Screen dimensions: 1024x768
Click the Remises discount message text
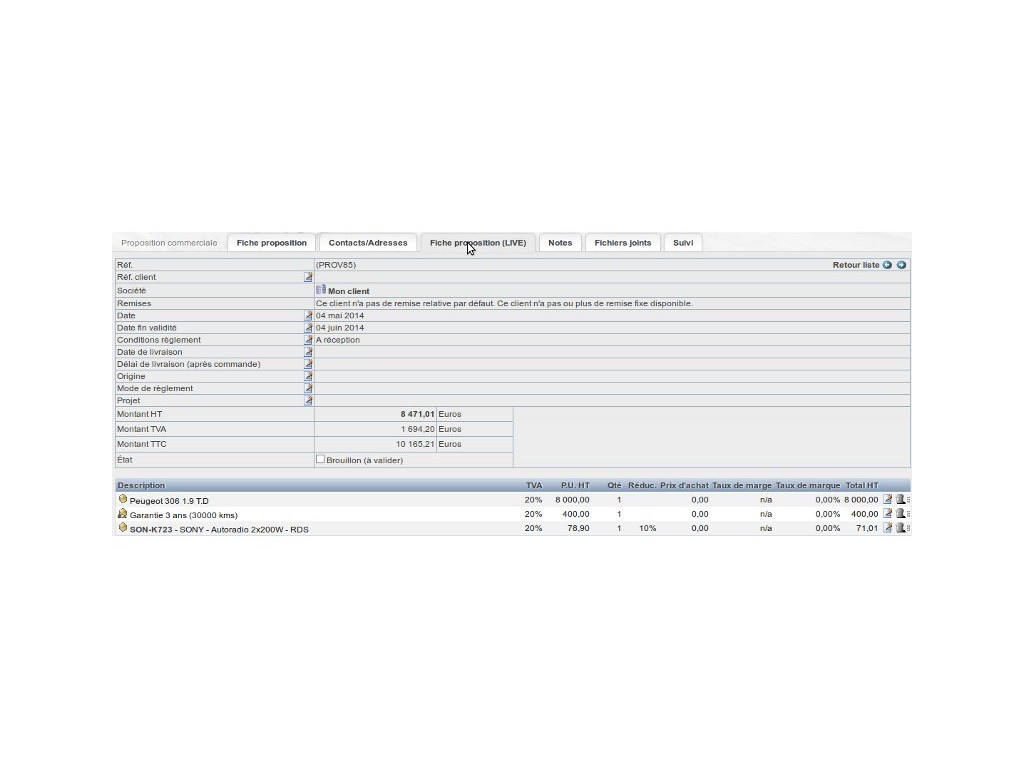pyautogui.click(x=504, y=303)
